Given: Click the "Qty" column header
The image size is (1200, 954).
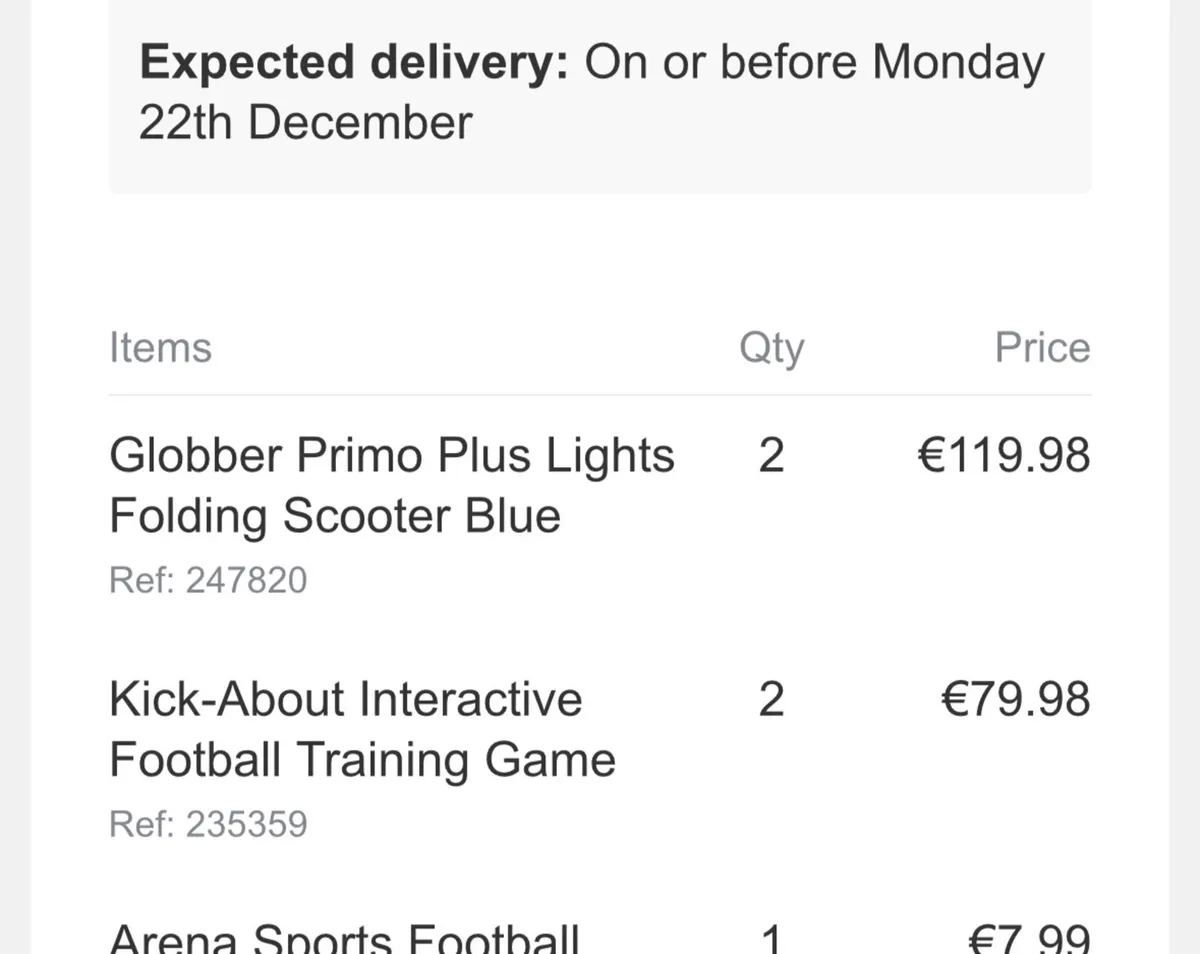Looking at the screenshot, I should [771, 349].
